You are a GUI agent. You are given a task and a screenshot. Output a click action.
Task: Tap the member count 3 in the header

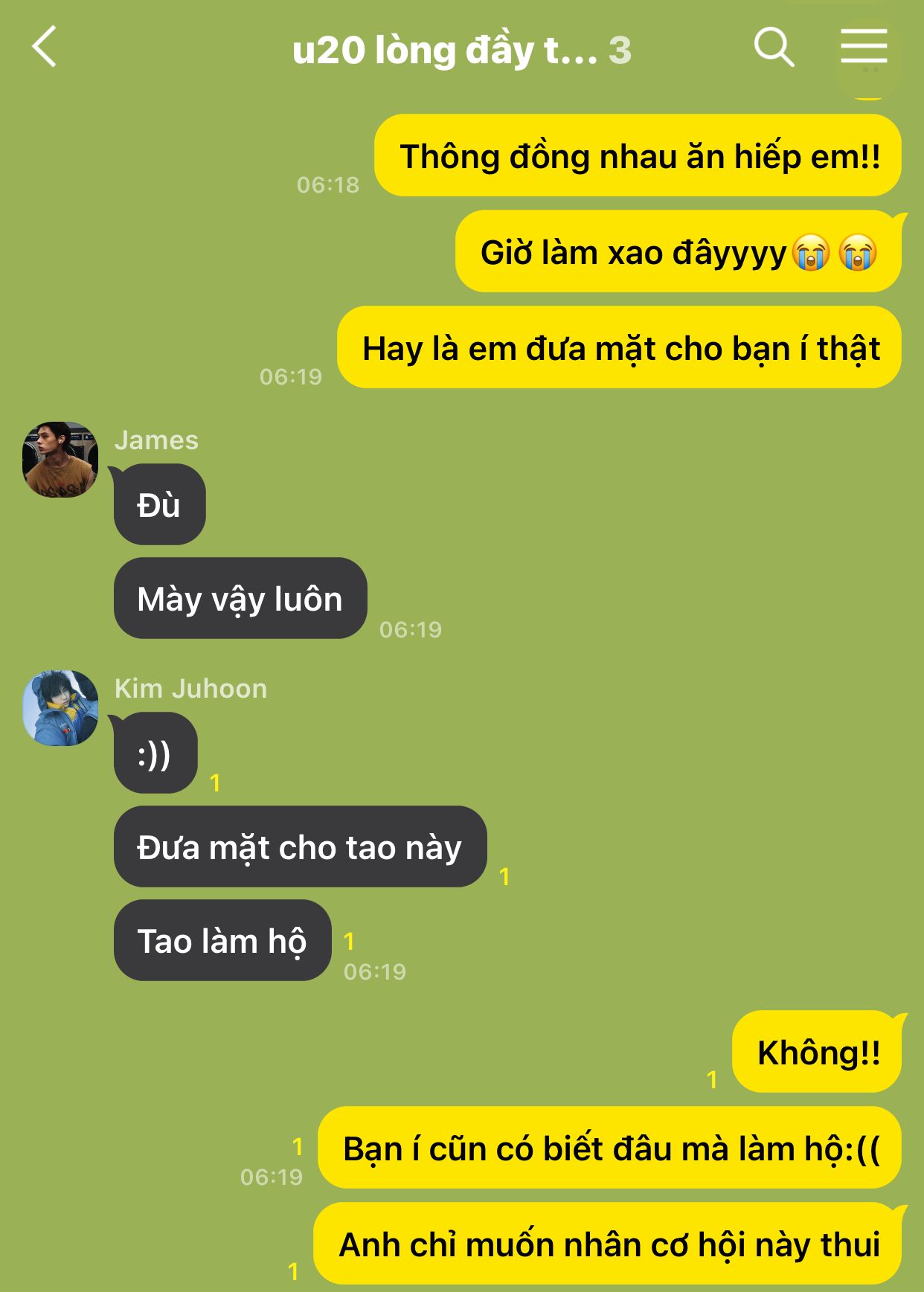pos(620,51)
